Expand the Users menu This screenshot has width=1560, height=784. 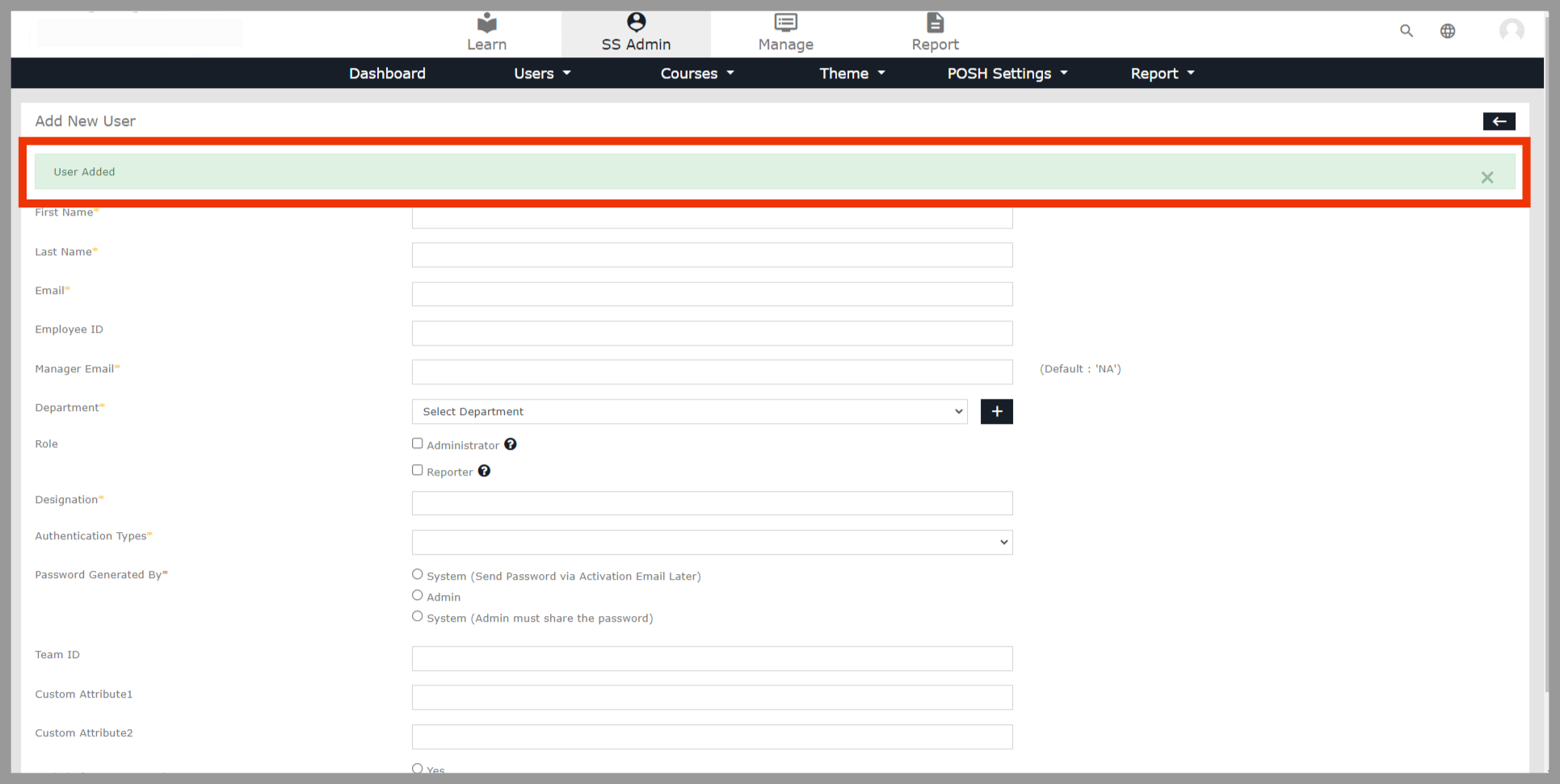point(542,73)
